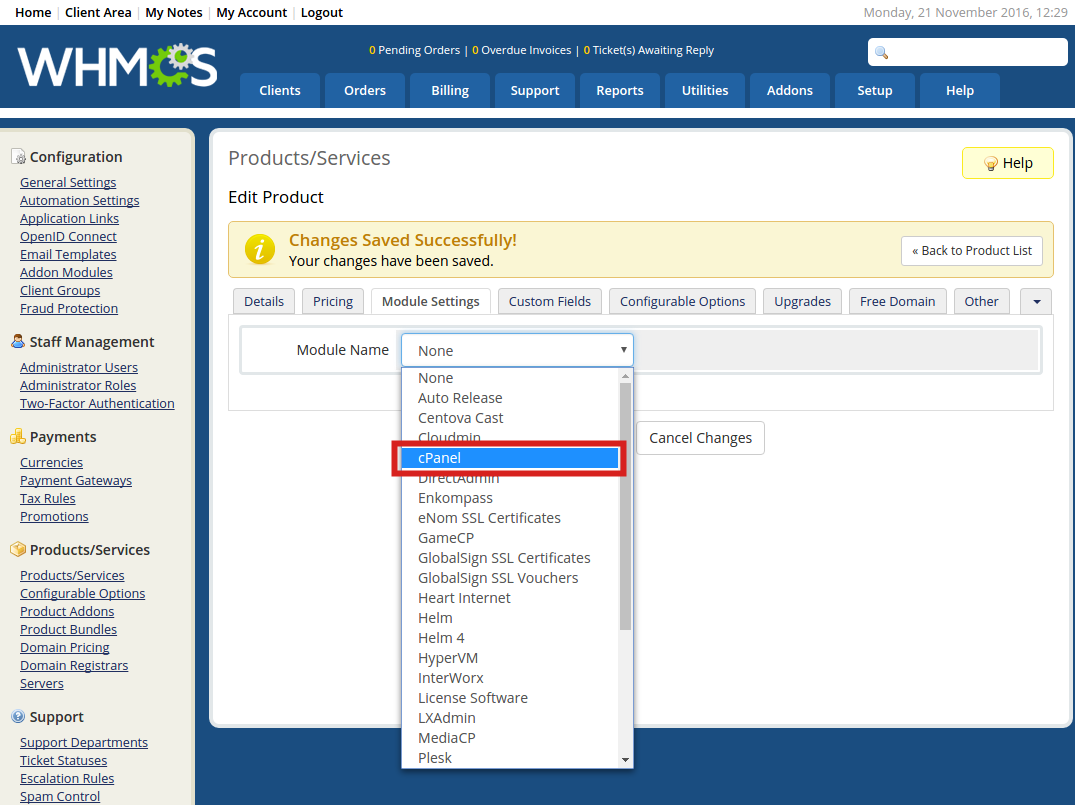Click the Staff Management person icon
Viewport: 1075px width, 805px height.
tap(18, 342)
